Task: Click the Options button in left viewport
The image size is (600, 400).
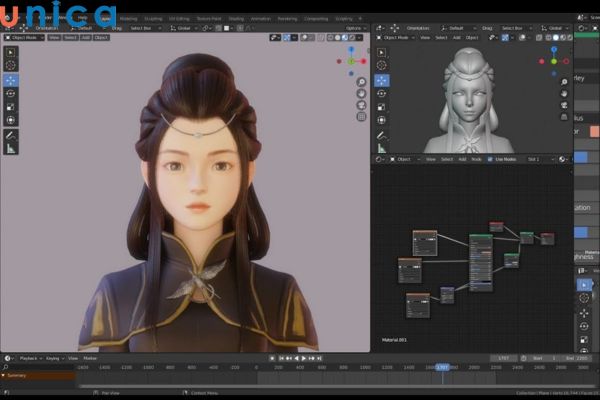Action: (x=353, y=28)
